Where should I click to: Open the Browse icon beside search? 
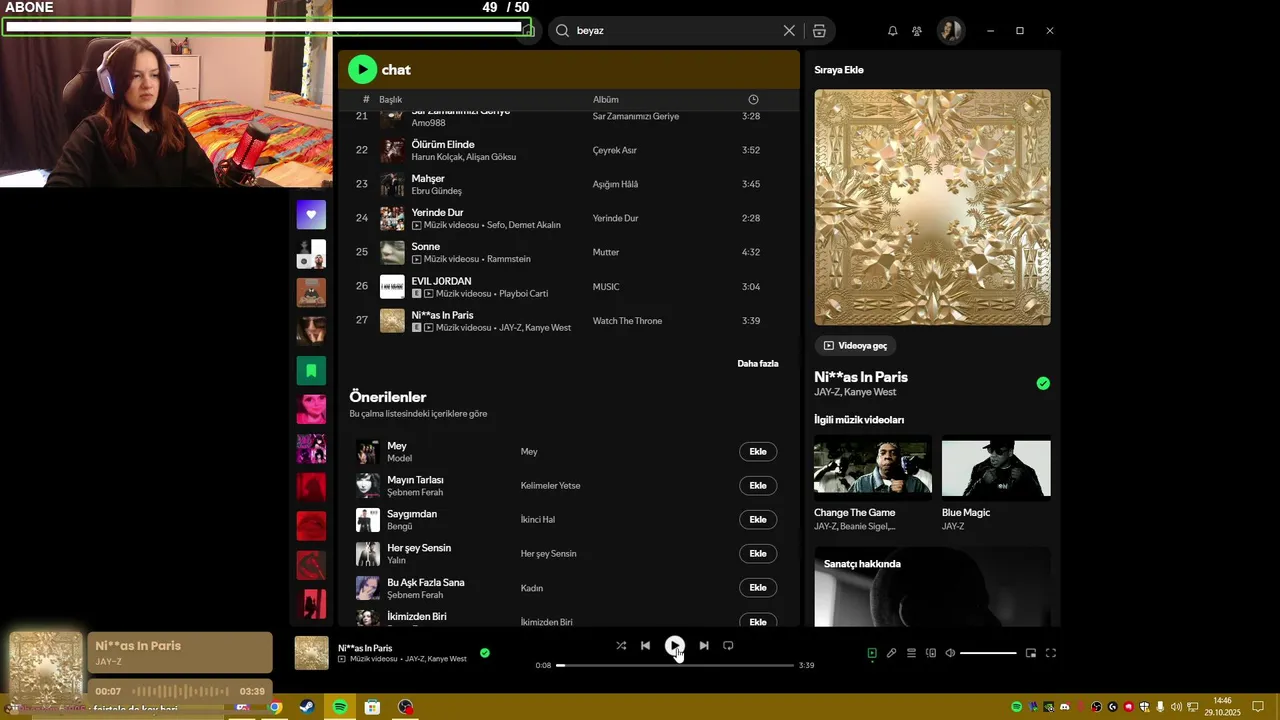(819, 31)
